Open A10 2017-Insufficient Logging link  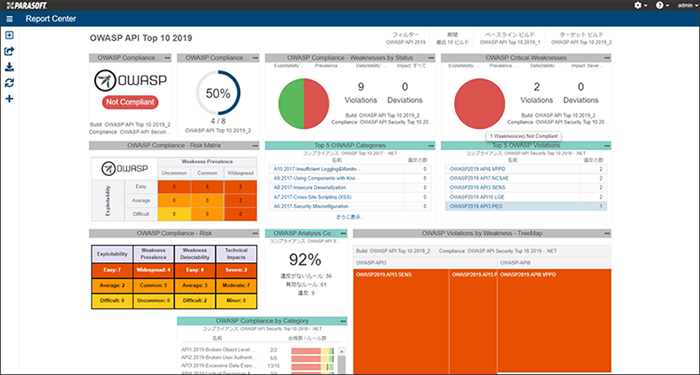point(317,169)
